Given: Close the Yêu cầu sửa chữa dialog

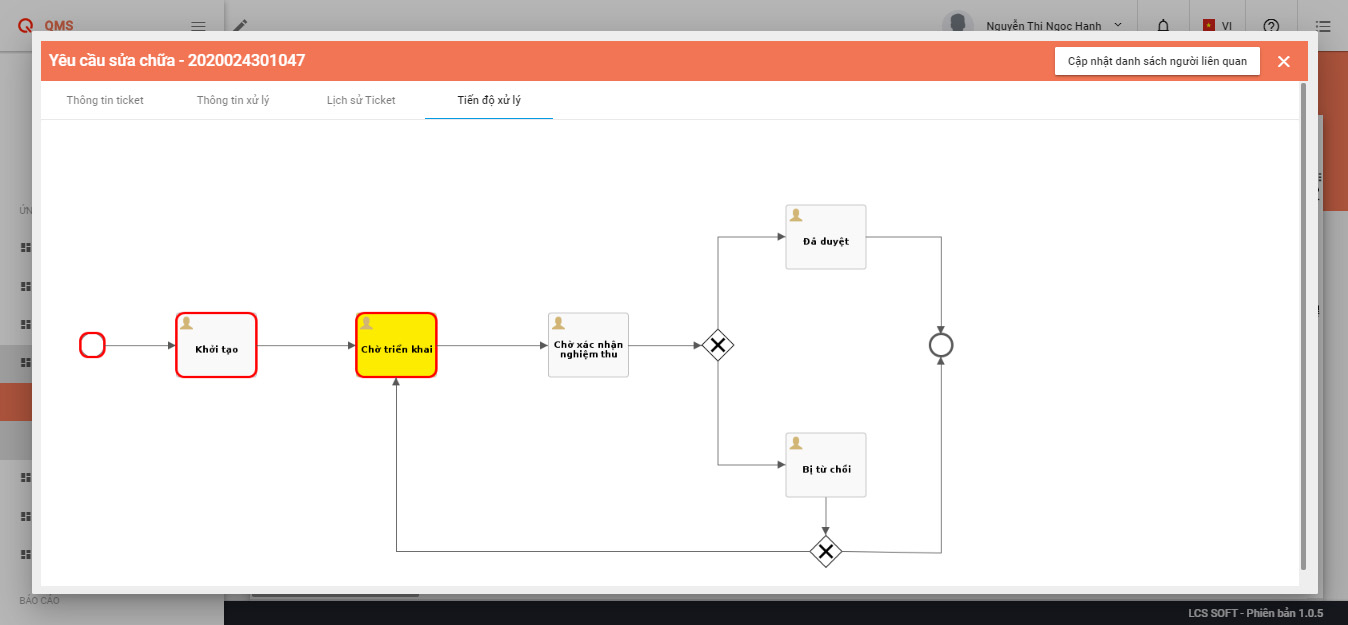Looking at the screenshot, I should coord(1284,61).
